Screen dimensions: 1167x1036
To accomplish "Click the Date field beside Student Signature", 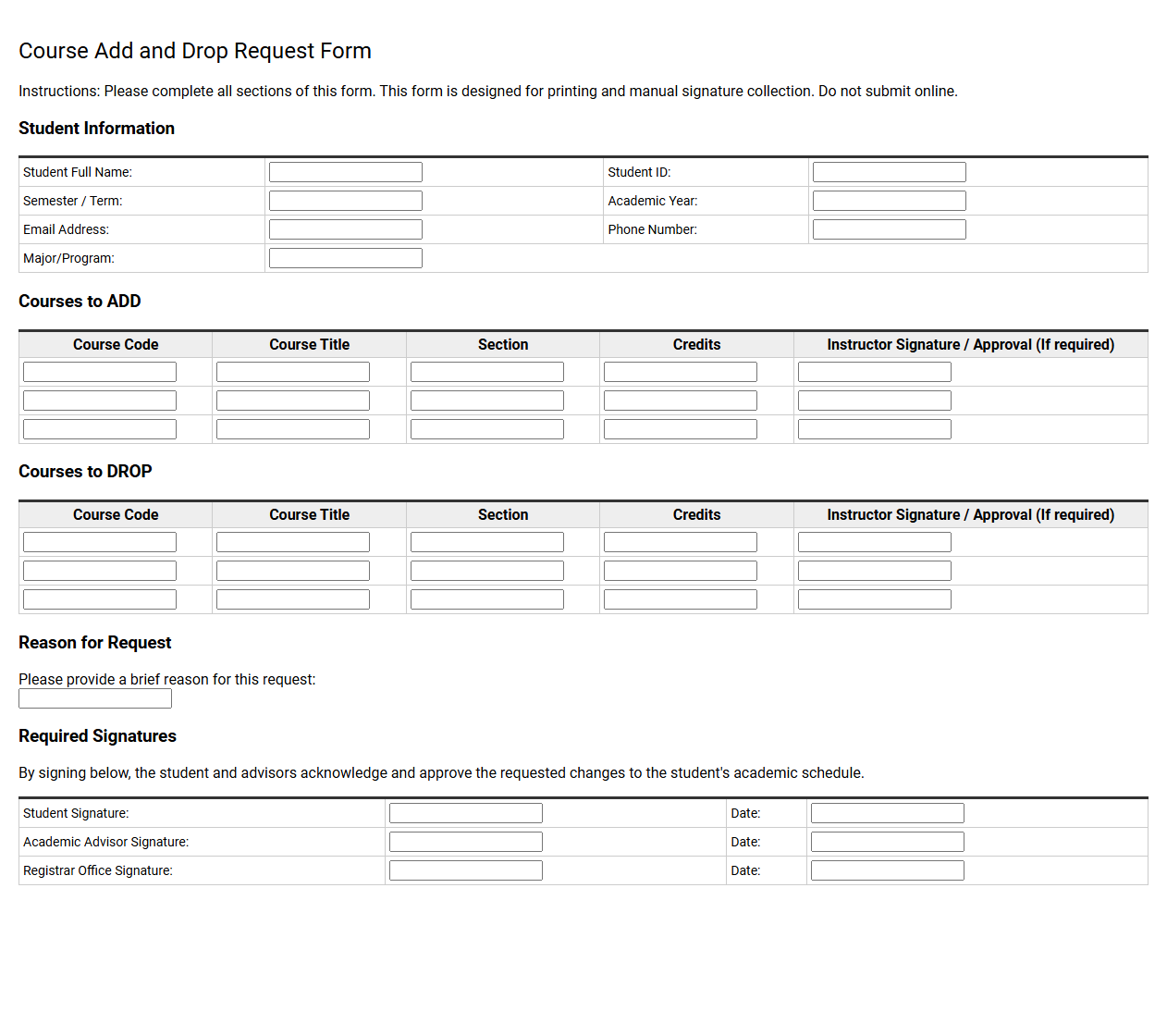I will point(888,813).
